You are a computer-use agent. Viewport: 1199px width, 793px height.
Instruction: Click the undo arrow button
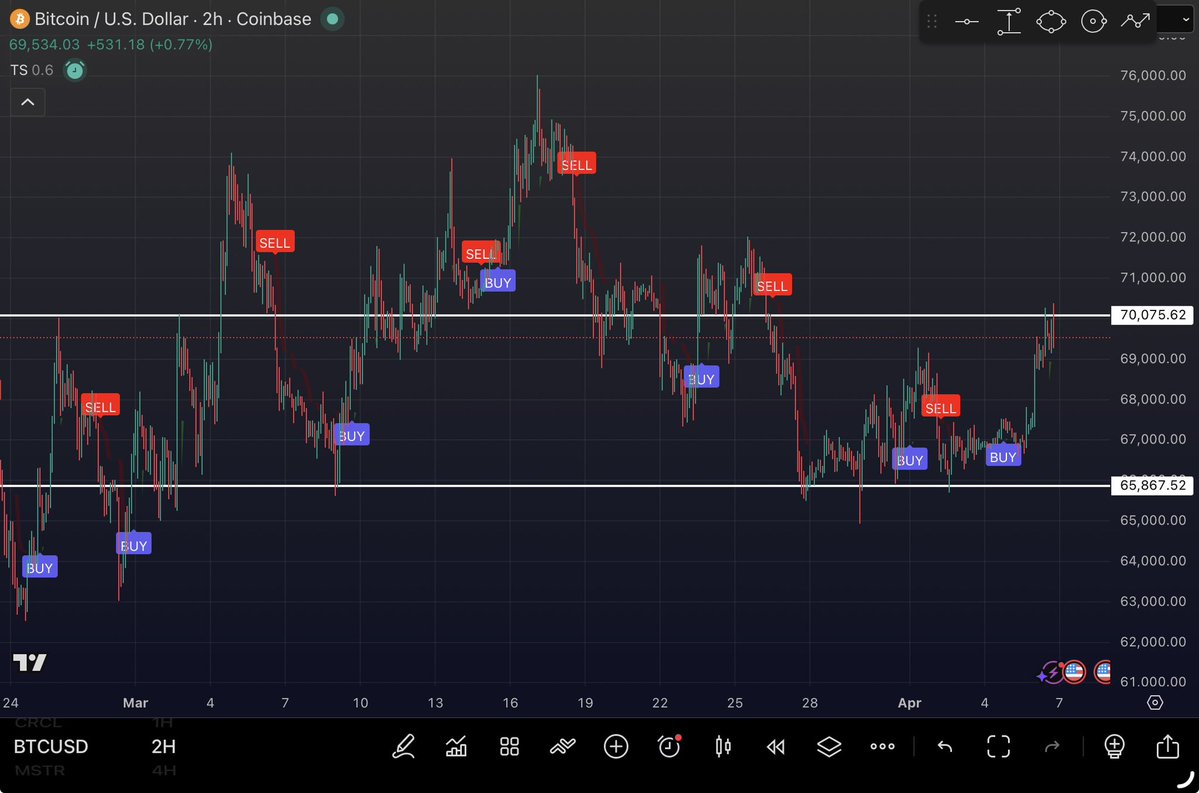pyautogui.click(x=945, y=746)
